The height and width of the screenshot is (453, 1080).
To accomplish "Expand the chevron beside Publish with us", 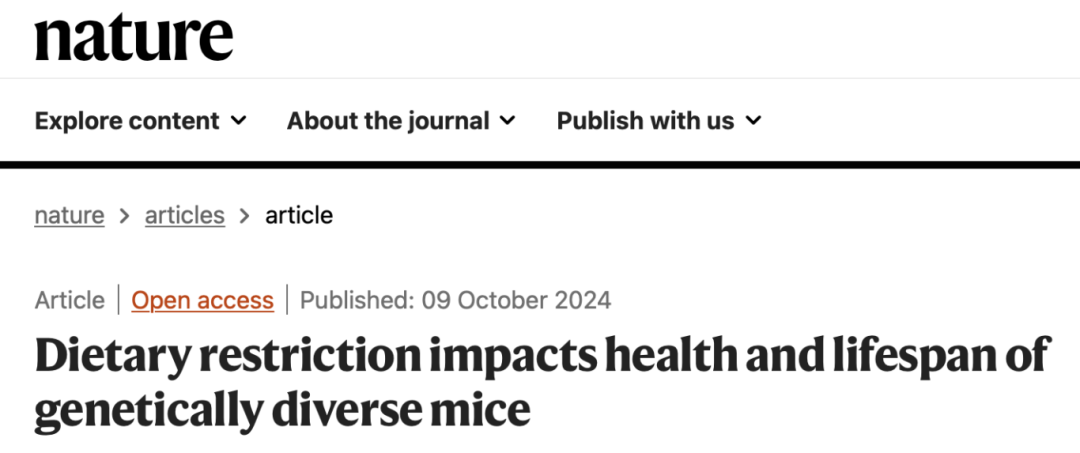I will (x=754, y=121).
